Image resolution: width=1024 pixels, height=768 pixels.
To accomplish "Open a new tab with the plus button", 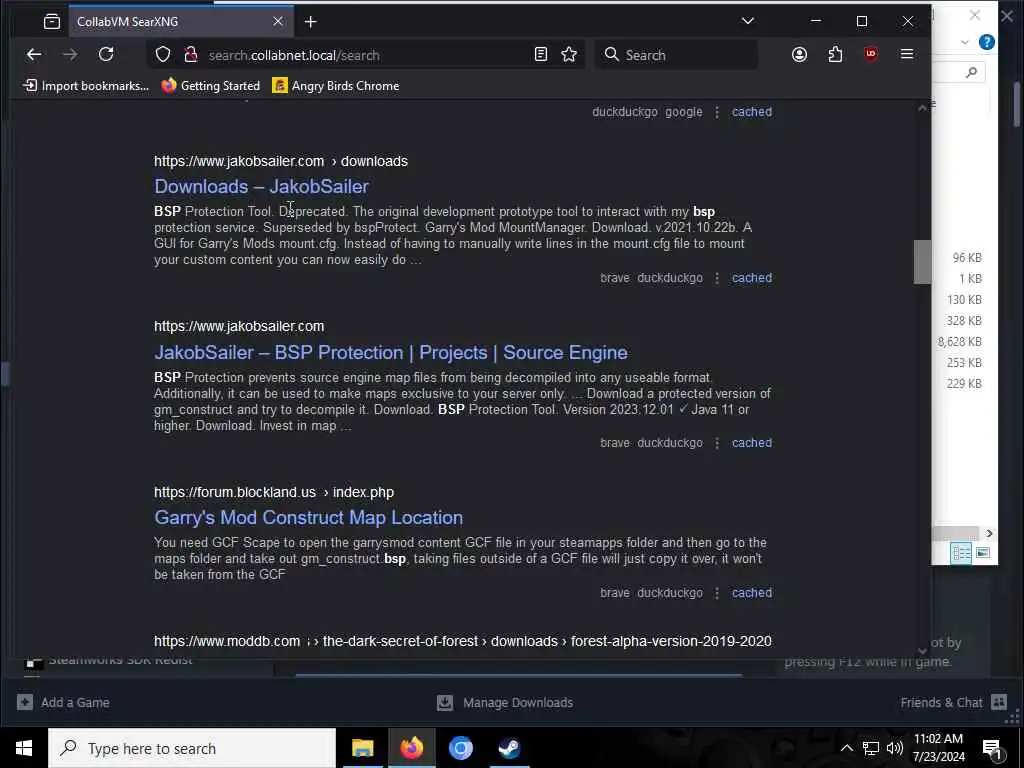I will (x=311, y=22).
